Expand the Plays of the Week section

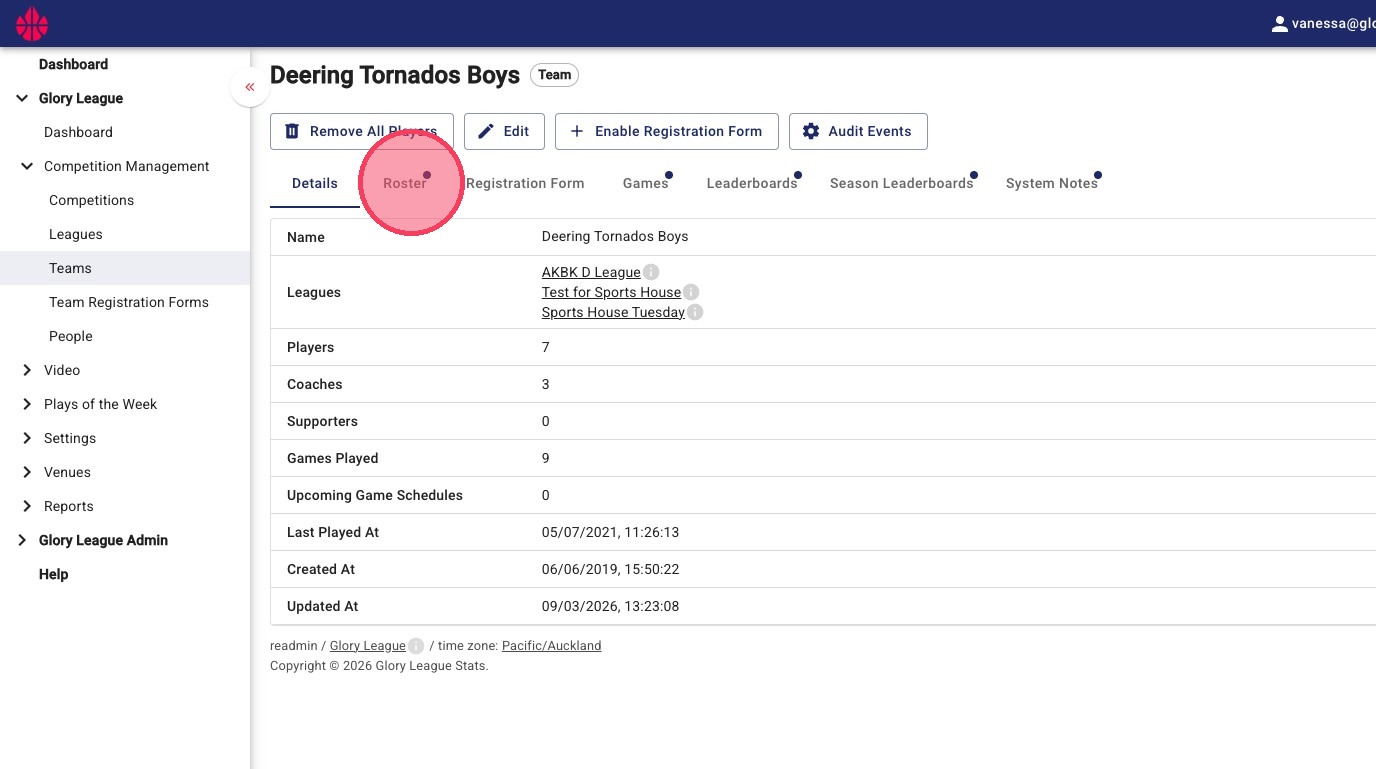[27, 404]
